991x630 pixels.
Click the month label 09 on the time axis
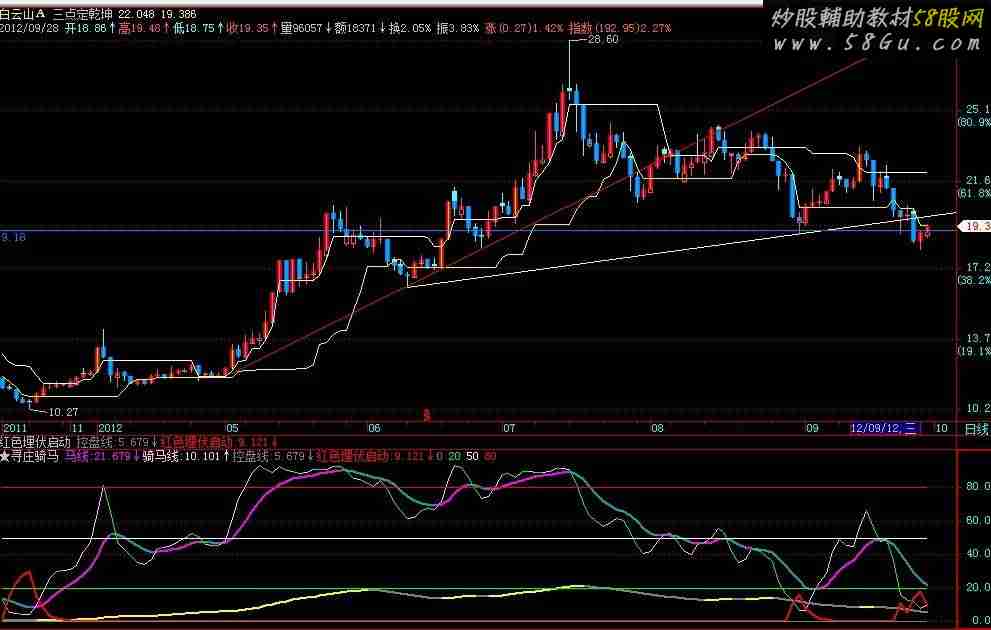click(812, 428)
